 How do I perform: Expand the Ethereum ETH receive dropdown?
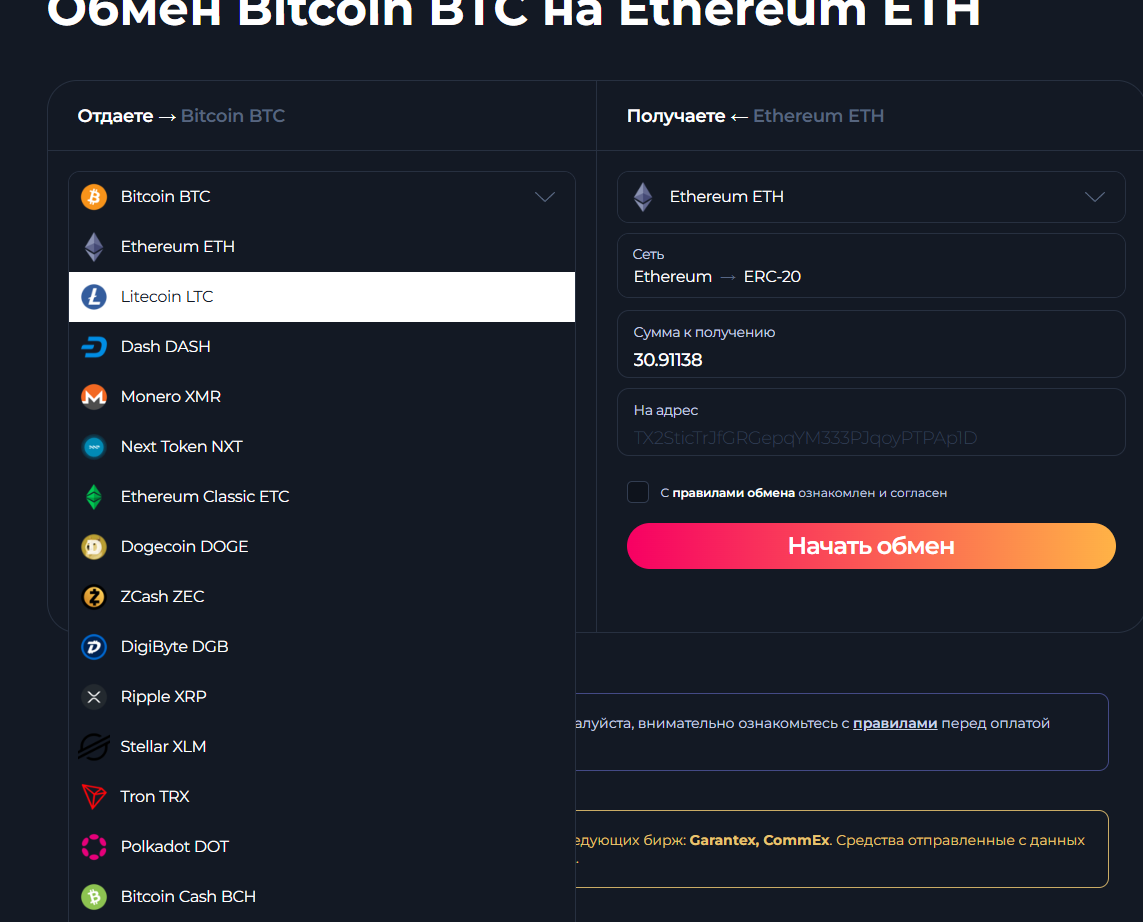tap(1094, 197)
